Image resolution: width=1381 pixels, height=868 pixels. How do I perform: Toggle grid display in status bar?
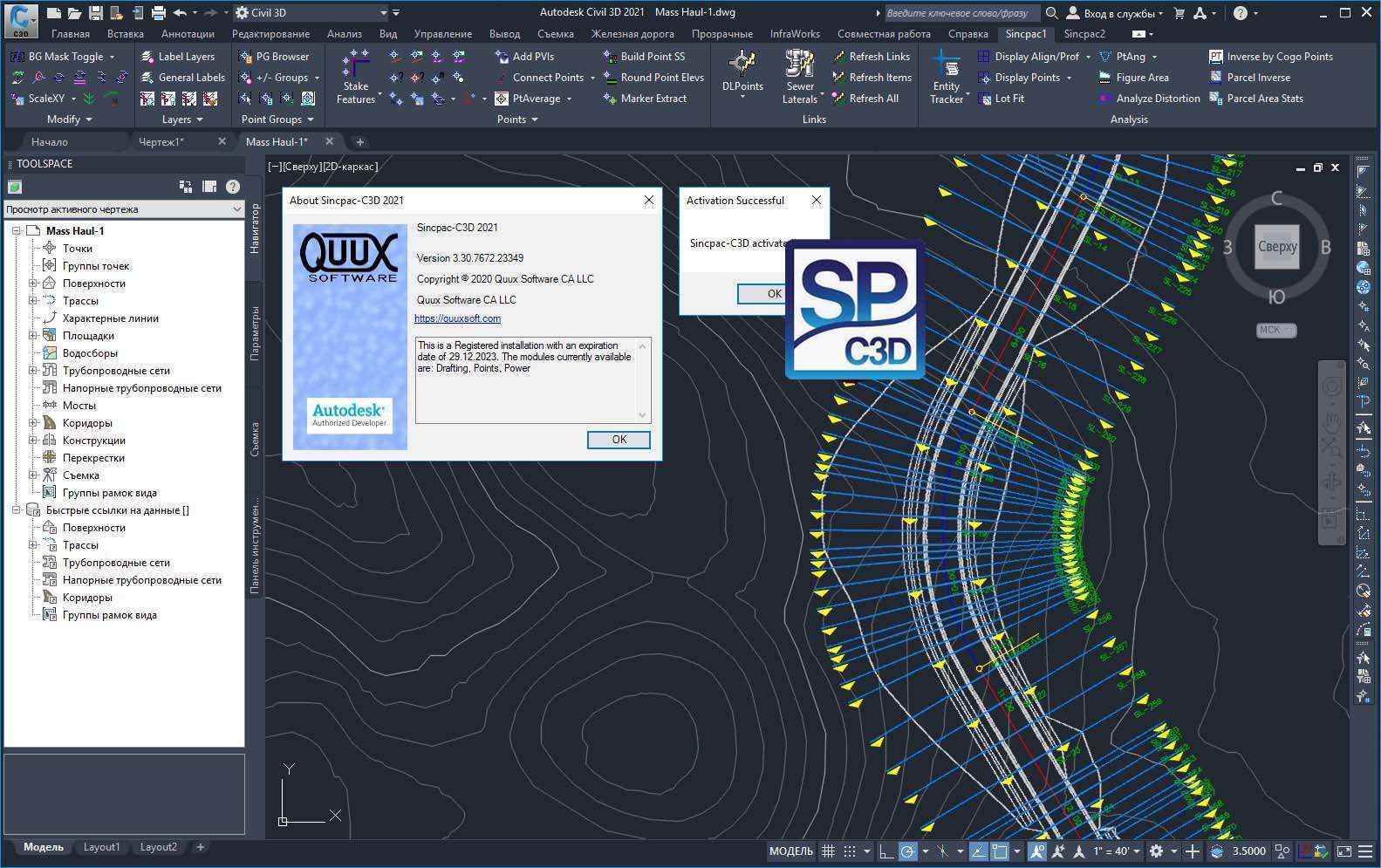(828, 851)
